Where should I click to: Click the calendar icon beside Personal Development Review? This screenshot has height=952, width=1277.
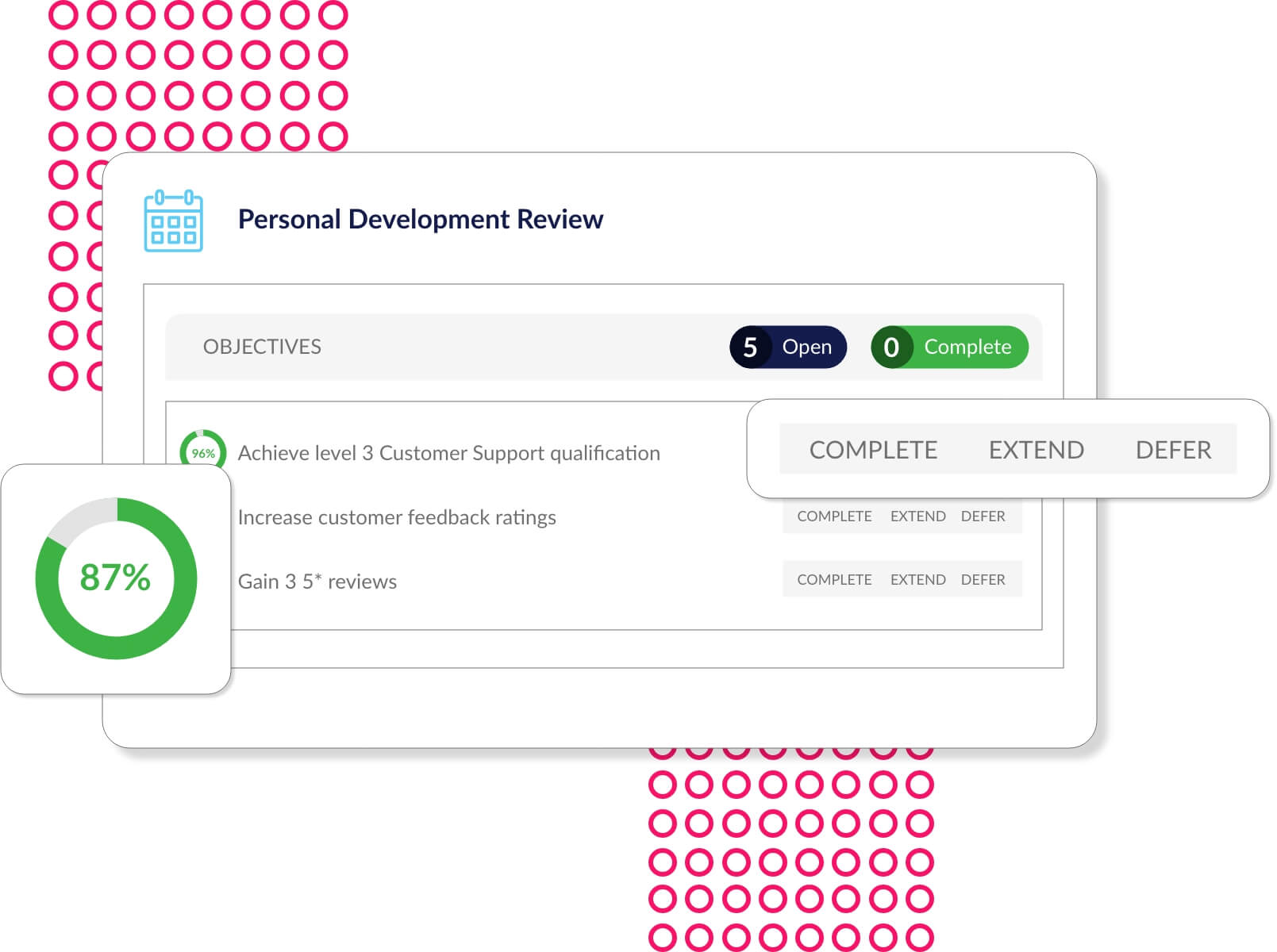[x=173, y=221]
